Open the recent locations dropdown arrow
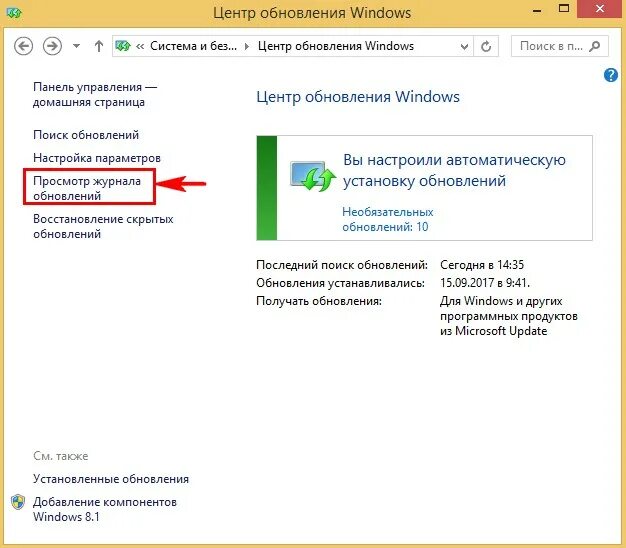Image resolution: width=626 pixels, height=548 pixels. click(76, 46)
